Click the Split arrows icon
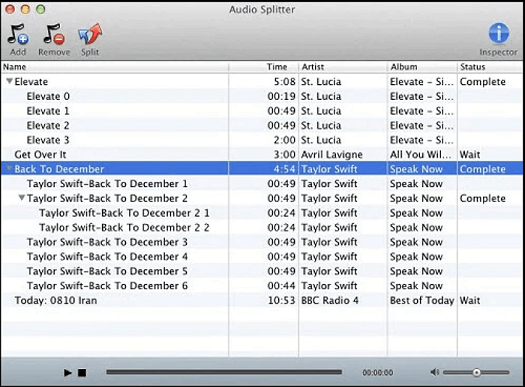This screenshot has width=525, height=387. [90, 34]
